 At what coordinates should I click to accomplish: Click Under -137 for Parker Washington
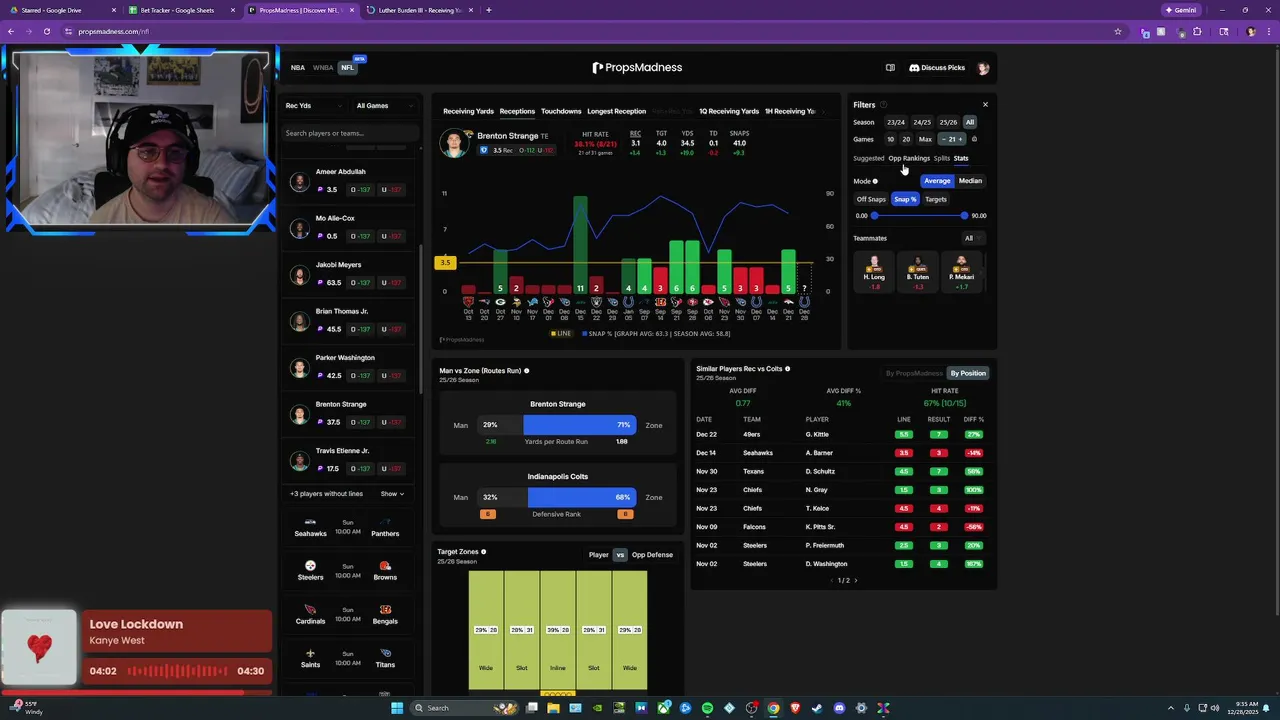point(392,376)
